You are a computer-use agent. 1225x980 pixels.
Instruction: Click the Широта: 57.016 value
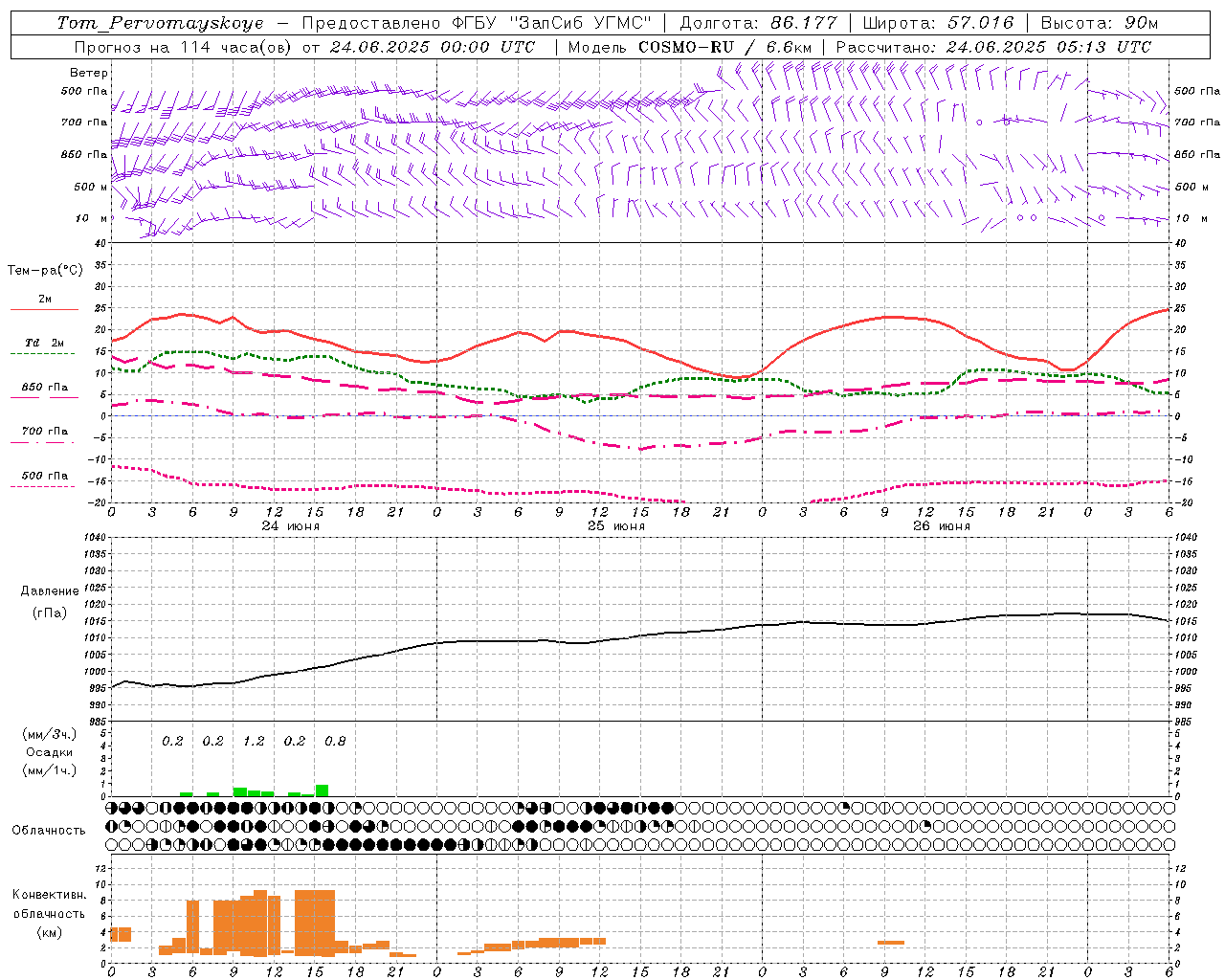(939, 23)
